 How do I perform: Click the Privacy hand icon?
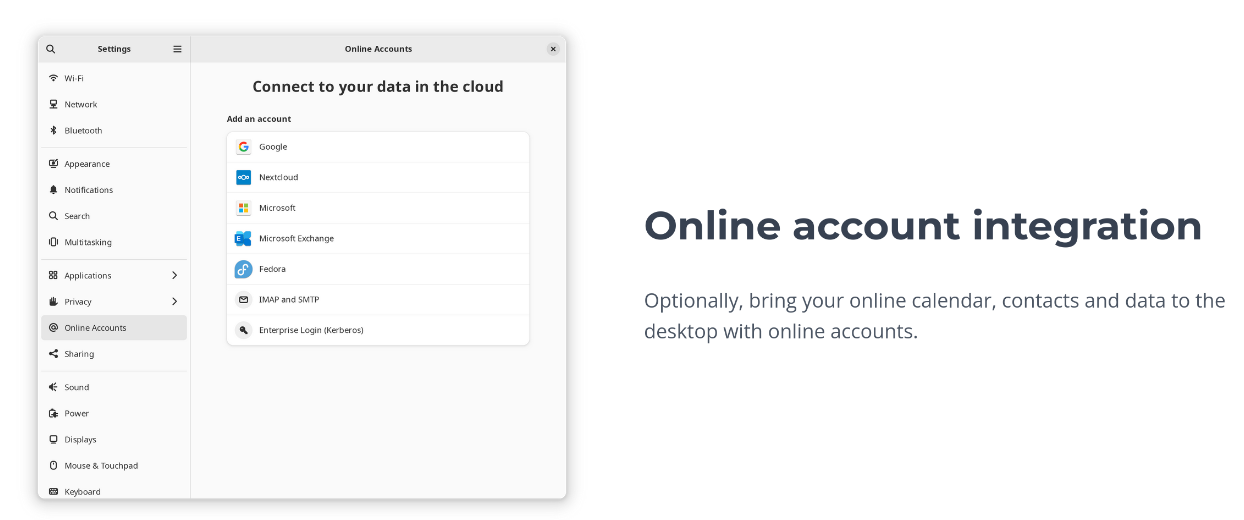click(x=54, y=301)
